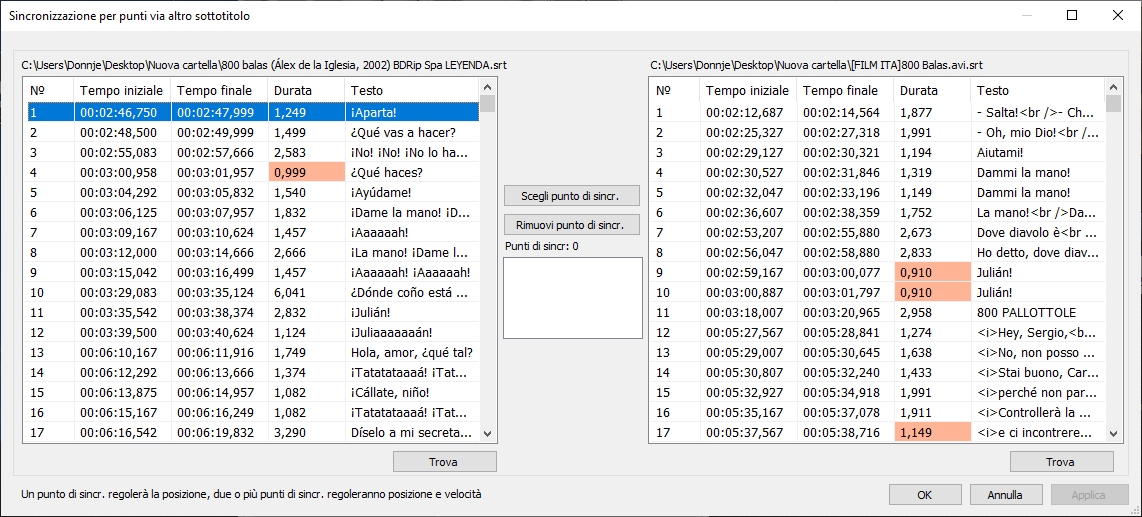Confirm with the OK button

[x=924, y=494]
